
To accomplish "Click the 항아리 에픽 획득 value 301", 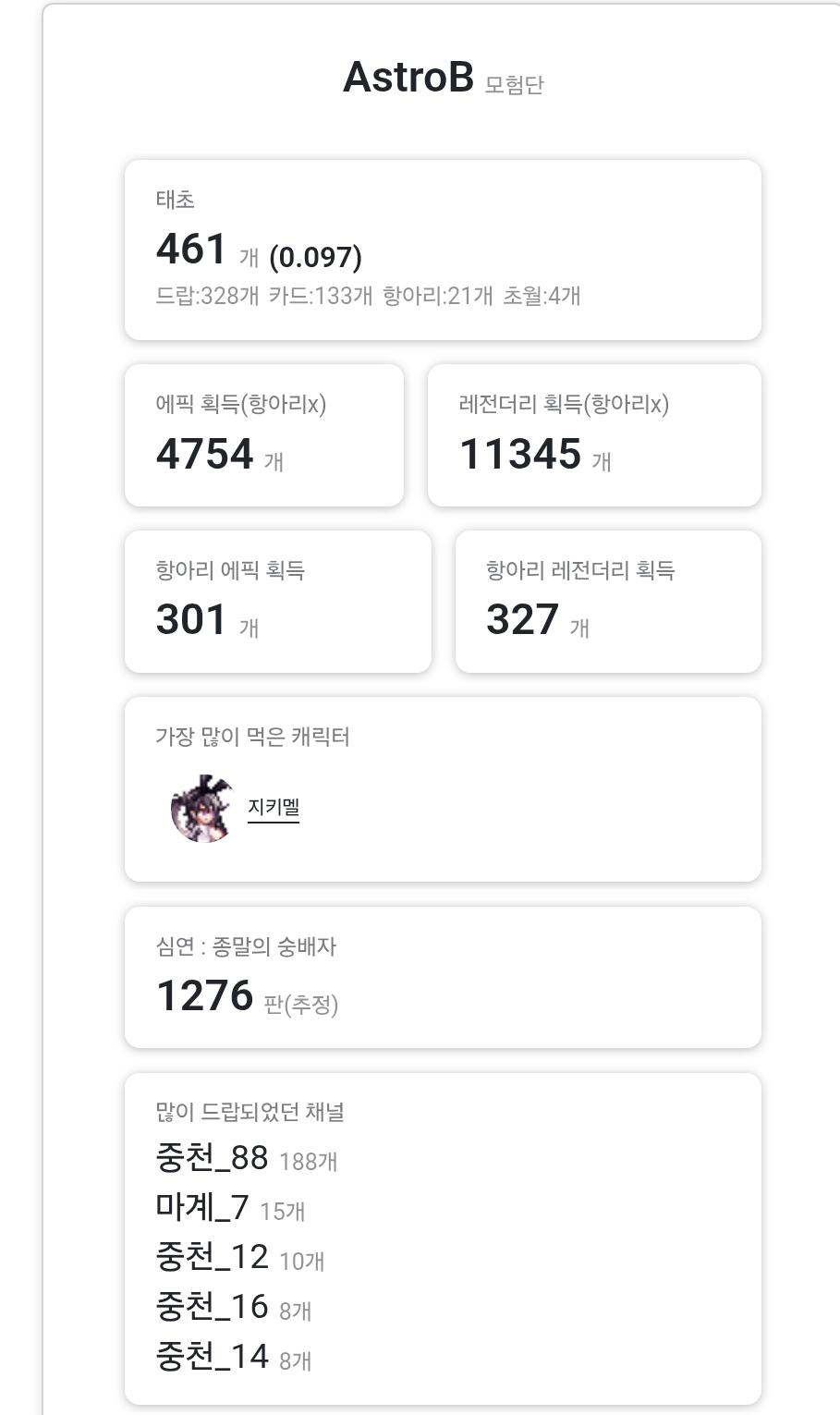I will point(191,620).
